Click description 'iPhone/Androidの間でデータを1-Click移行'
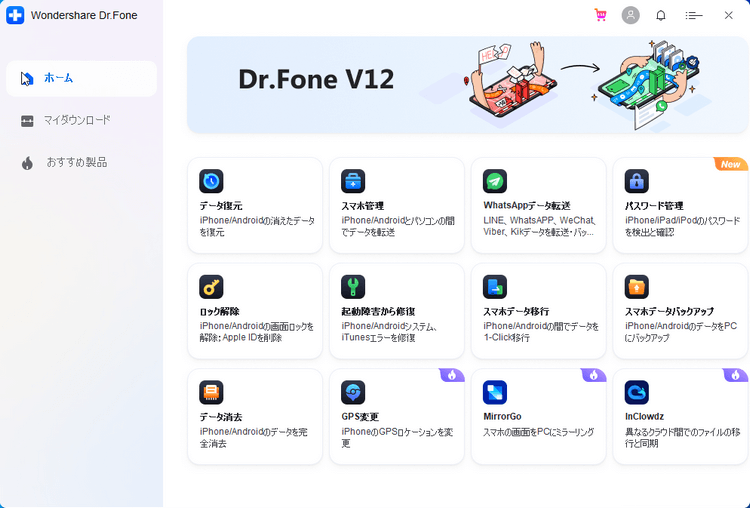Image resolution: width=750 pixels, height=508 pixels. (x=540, y=332)
